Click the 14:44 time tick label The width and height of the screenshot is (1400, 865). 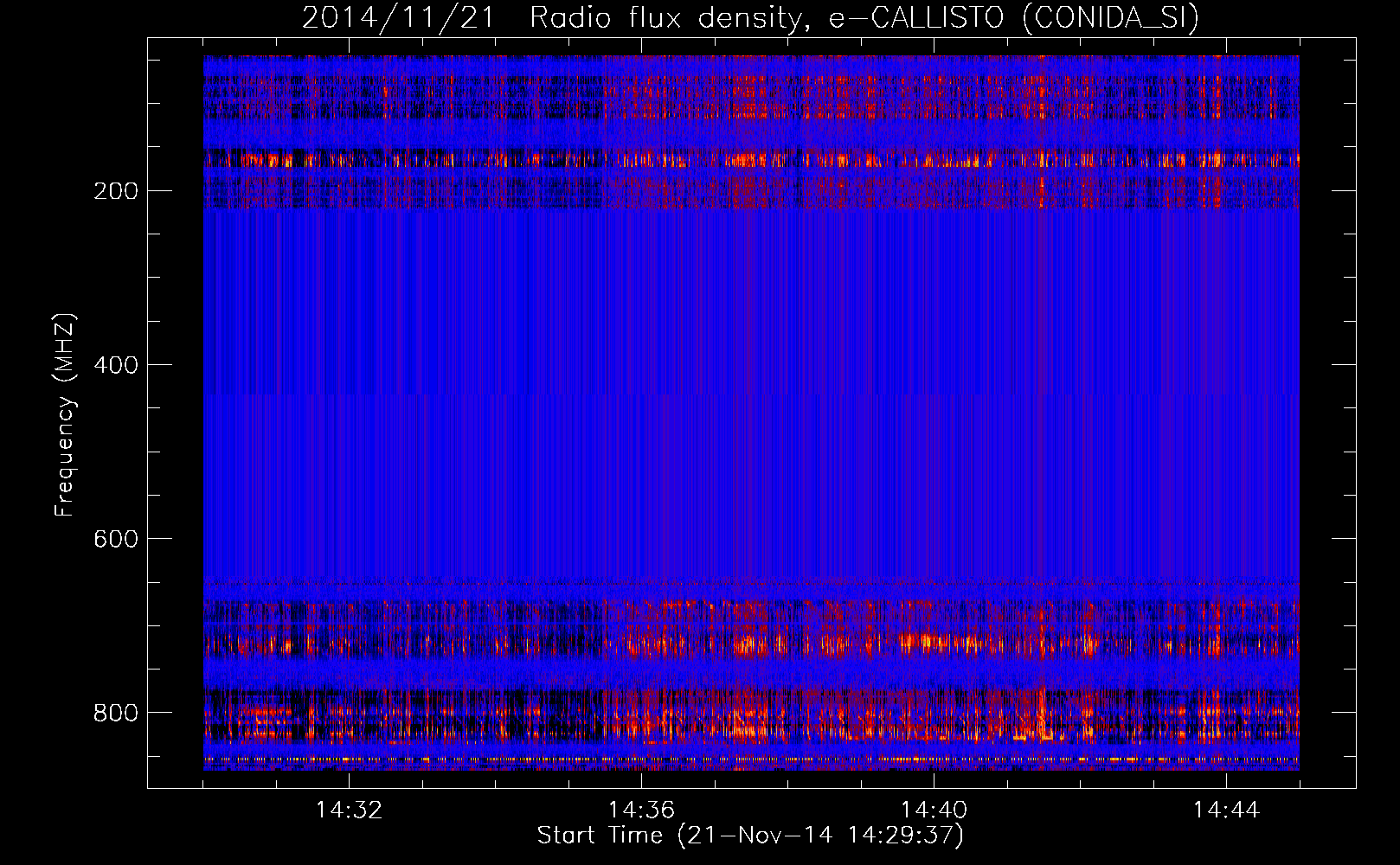pyautogui.click(x=1226, y=811)
